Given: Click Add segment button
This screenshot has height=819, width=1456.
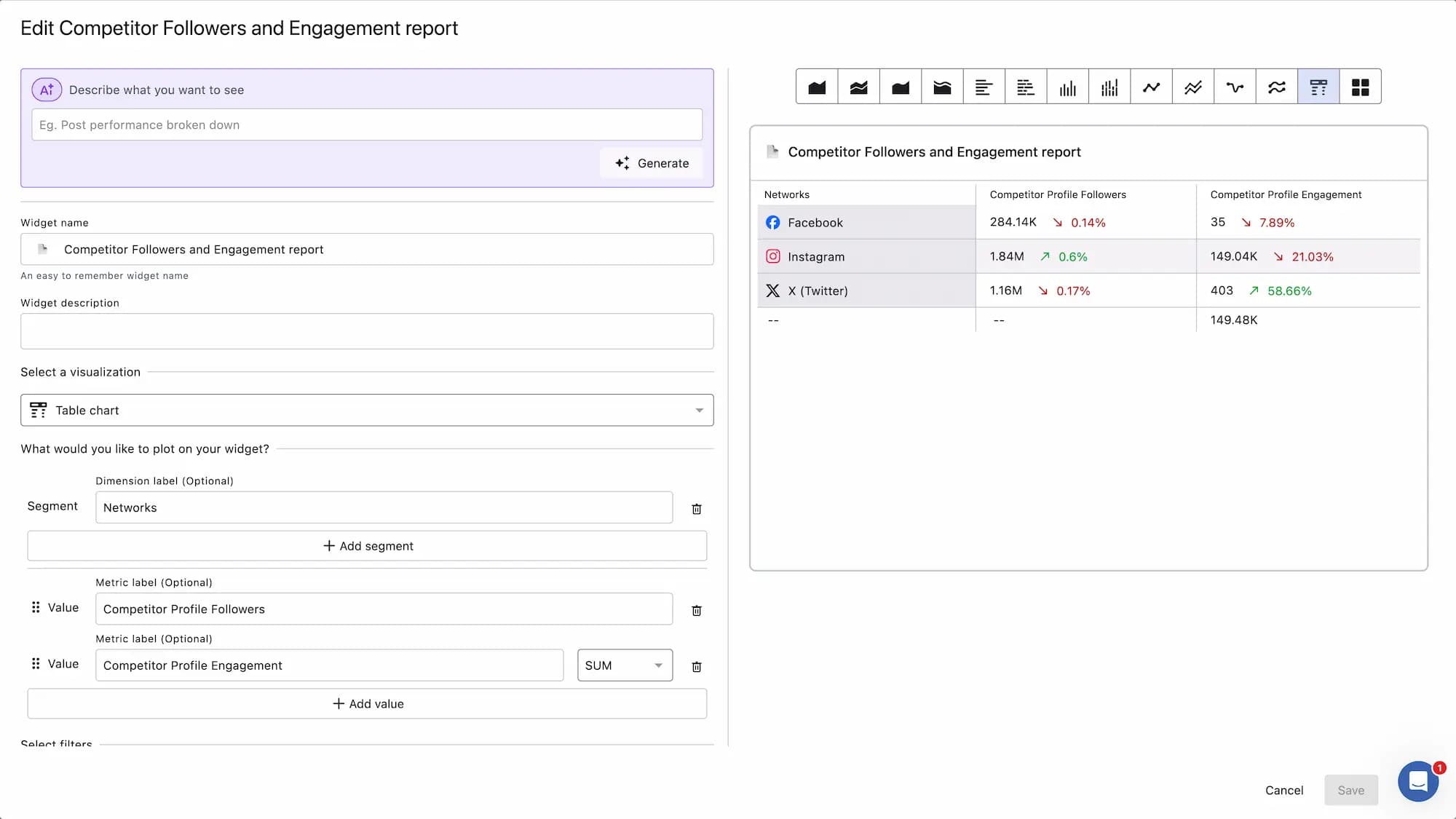Looking at the screenshot, I should click(367, 546).
